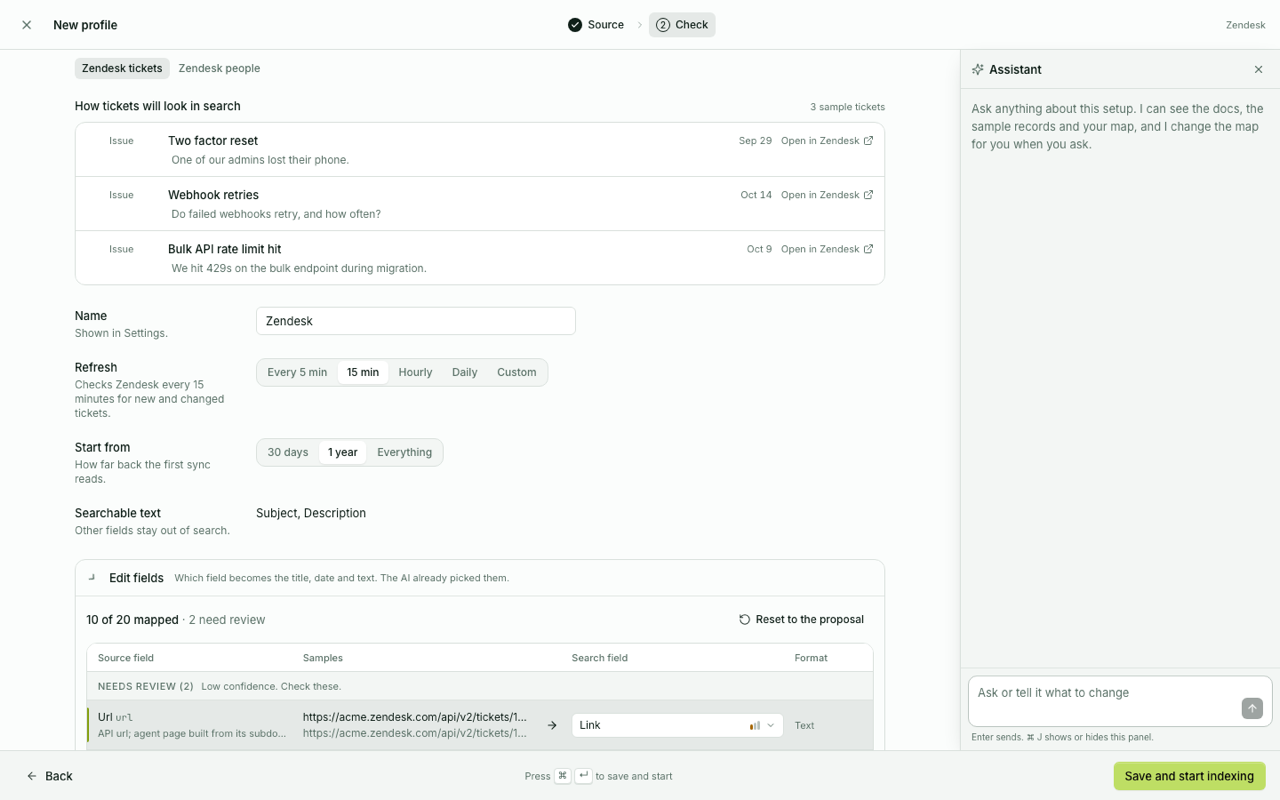Click the Bulk API rate limit hit title
The image size is (1280, 800).
click(225, 249)
